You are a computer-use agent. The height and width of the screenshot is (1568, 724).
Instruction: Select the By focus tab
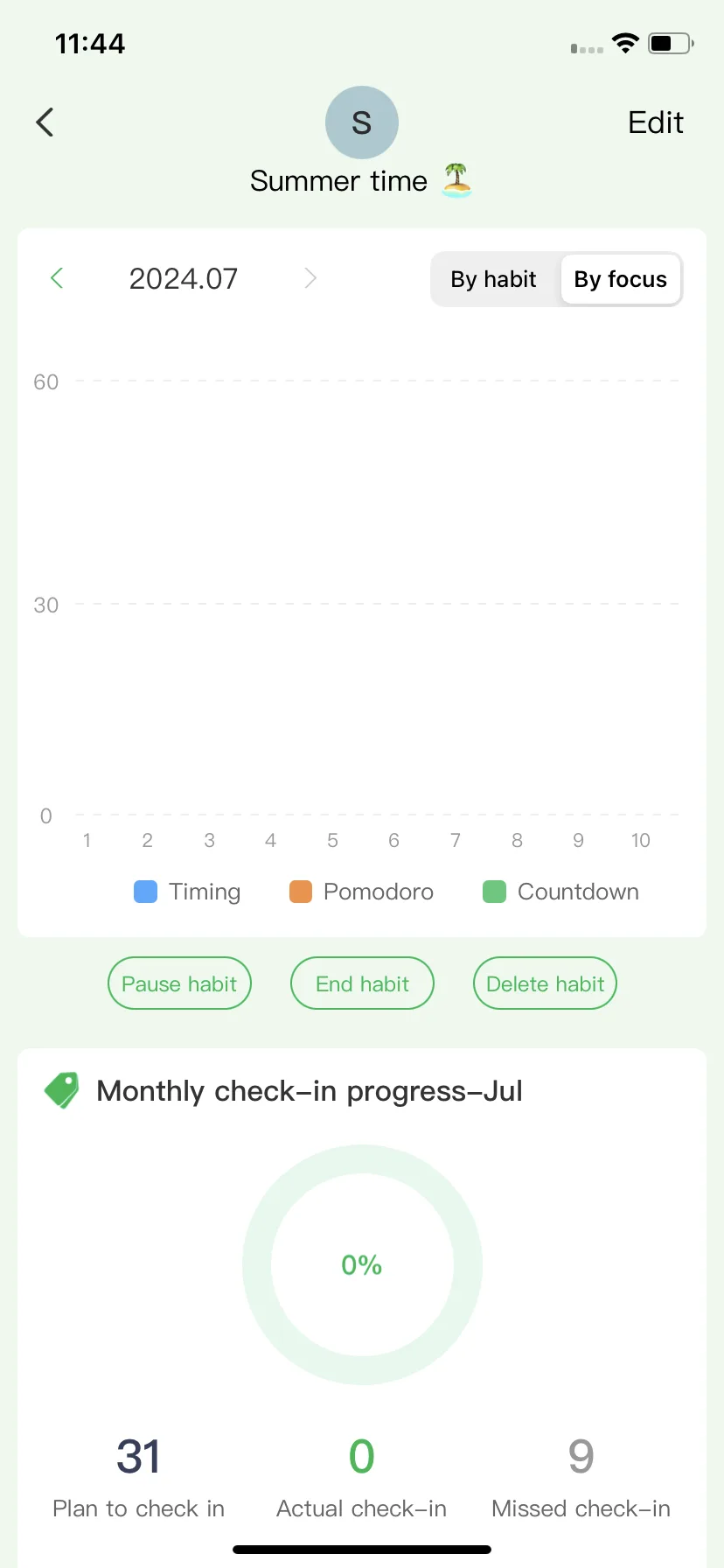point(621,279)
